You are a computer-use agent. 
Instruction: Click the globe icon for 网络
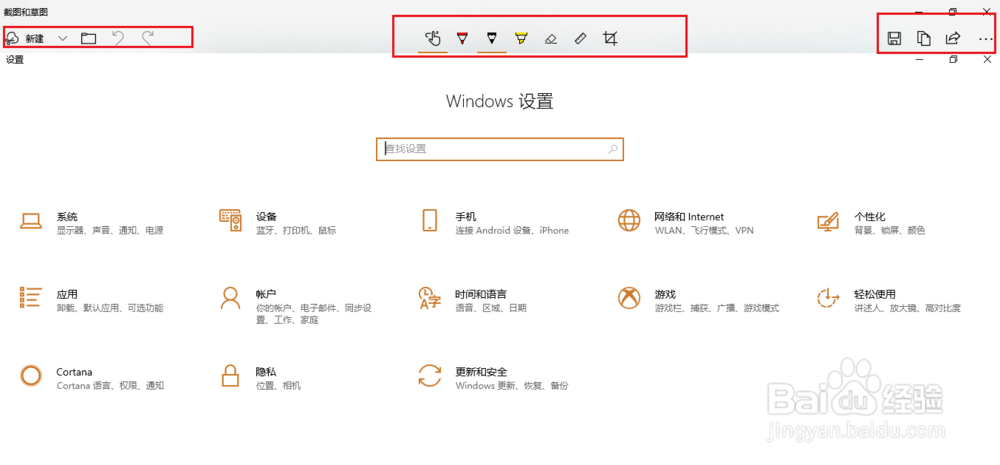[x=629, y=220]
